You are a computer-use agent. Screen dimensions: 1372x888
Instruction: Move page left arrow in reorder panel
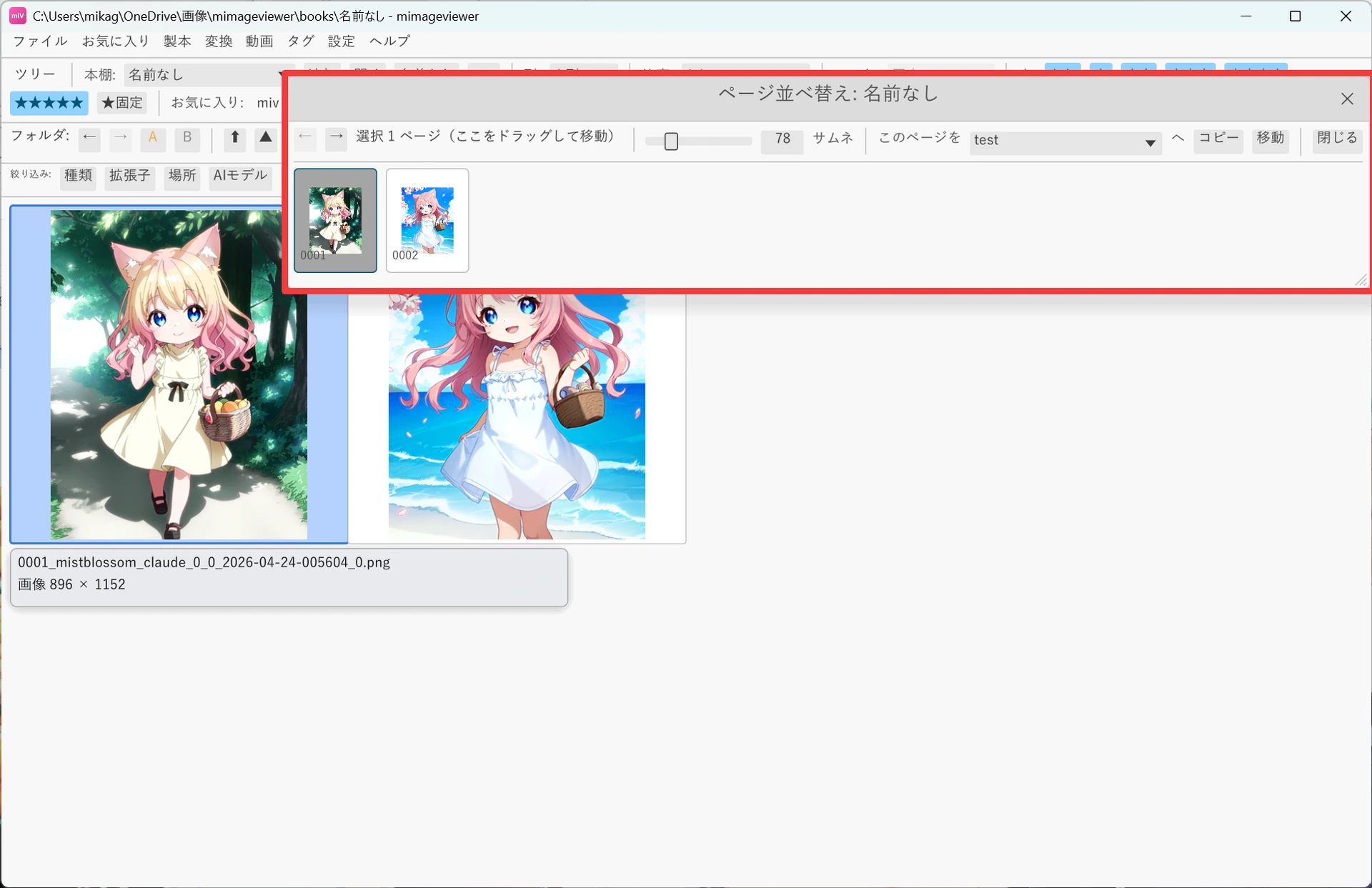pyautogui.click(x=305, y=138)
